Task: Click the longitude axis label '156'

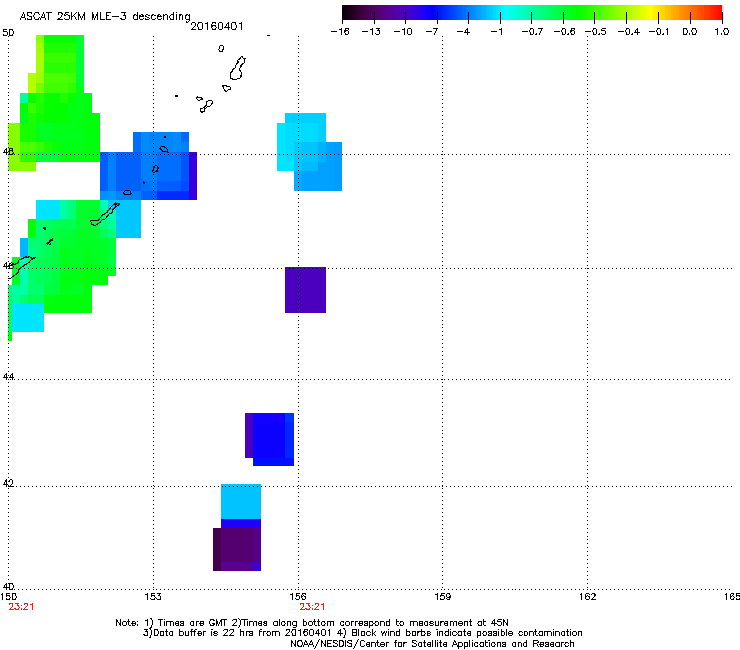Action: pos(298,597)
